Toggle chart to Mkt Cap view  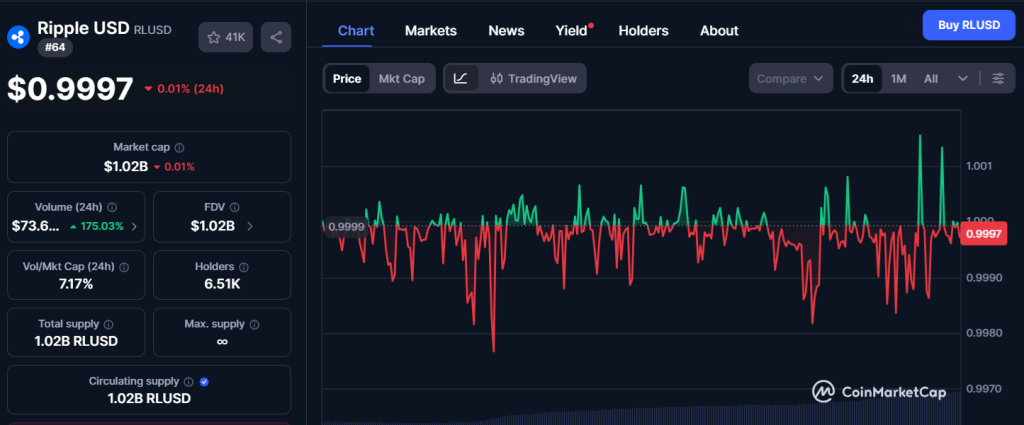tap(402, 78)
